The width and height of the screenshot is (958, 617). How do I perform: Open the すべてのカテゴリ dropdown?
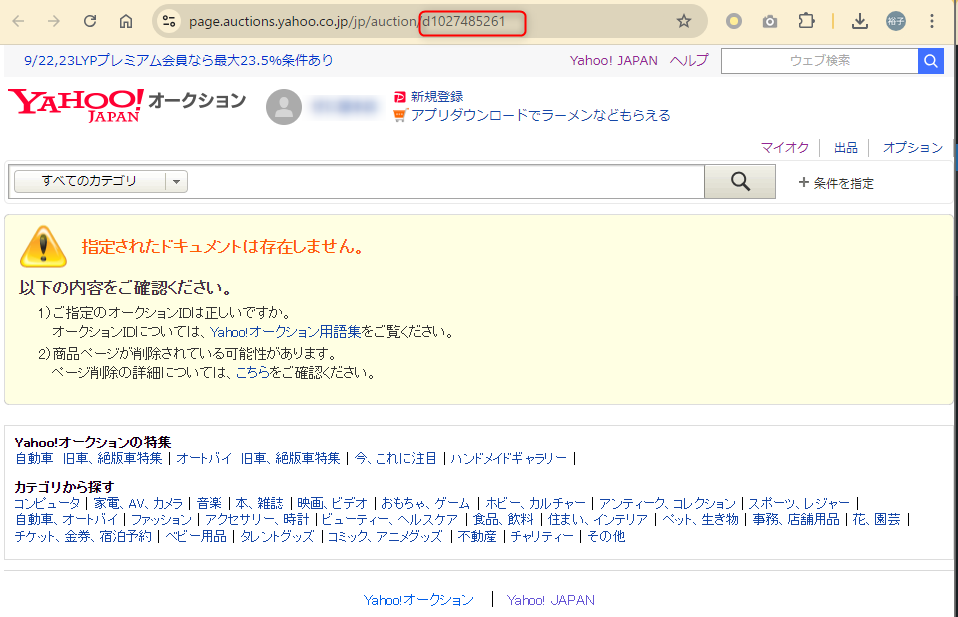101,181
